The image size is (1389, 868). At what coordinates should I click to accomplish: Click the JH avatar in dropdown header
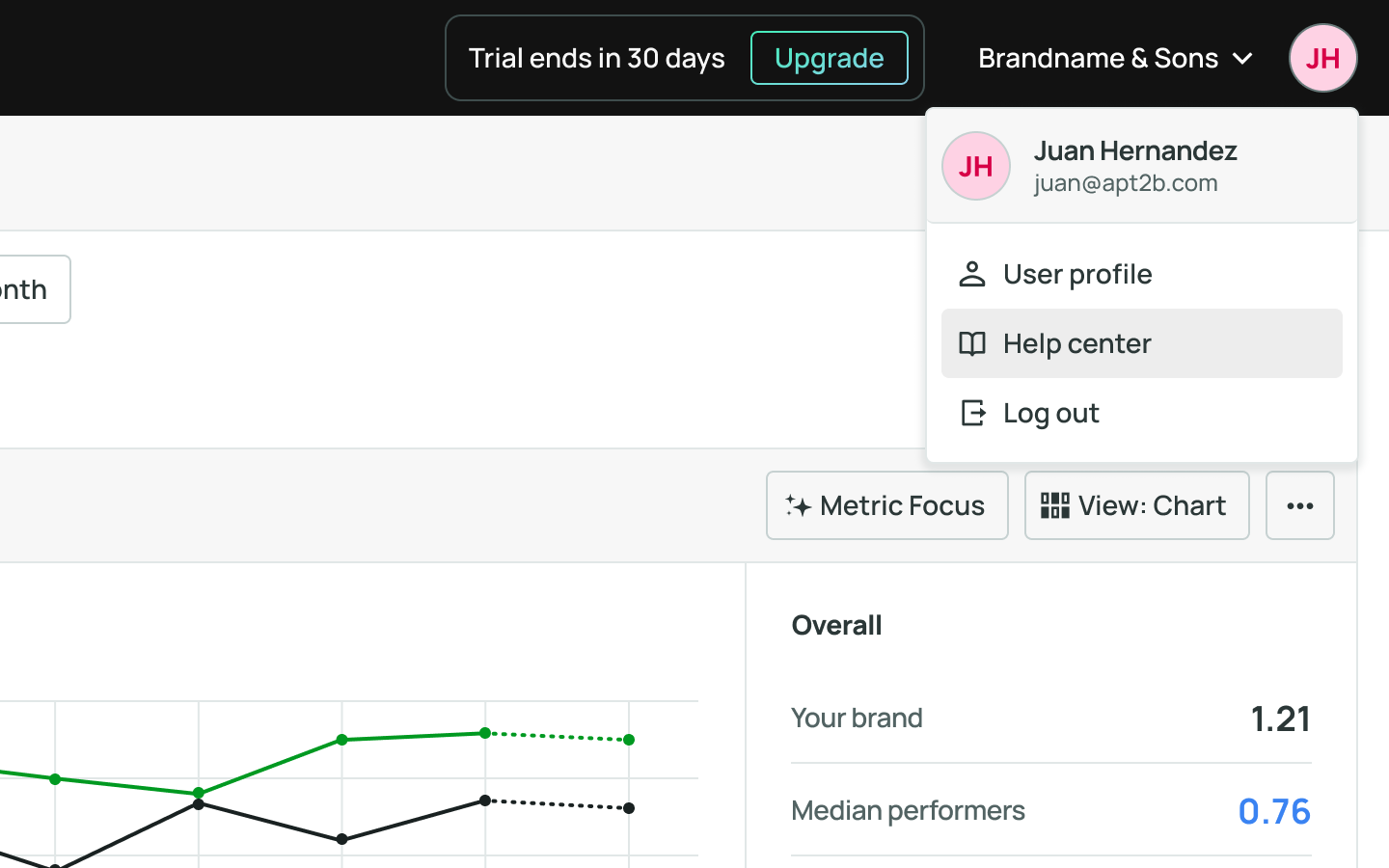click(x=975, y=166)
